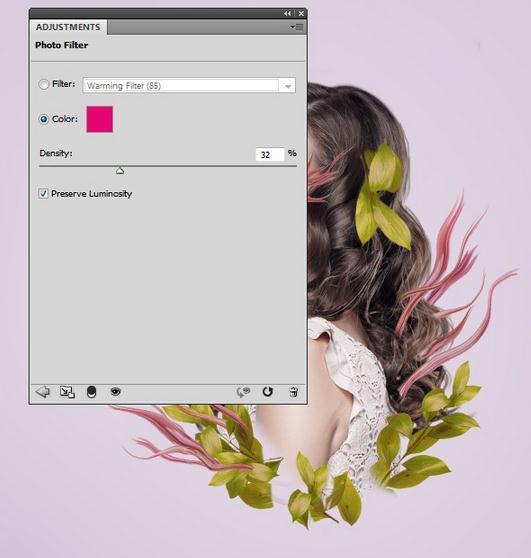The image size is (531, 558).
Task: Uncheck Preserve Luminosity checkbox
Action: tap(43, 194)
